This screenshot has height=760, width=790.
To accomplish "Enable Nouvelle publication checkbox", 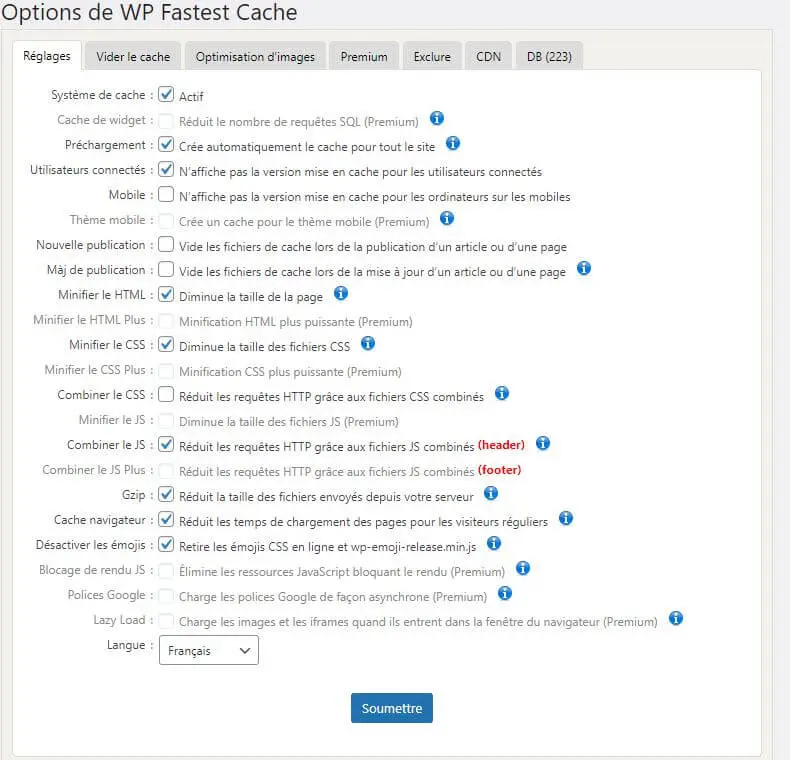I will (166, 244).
